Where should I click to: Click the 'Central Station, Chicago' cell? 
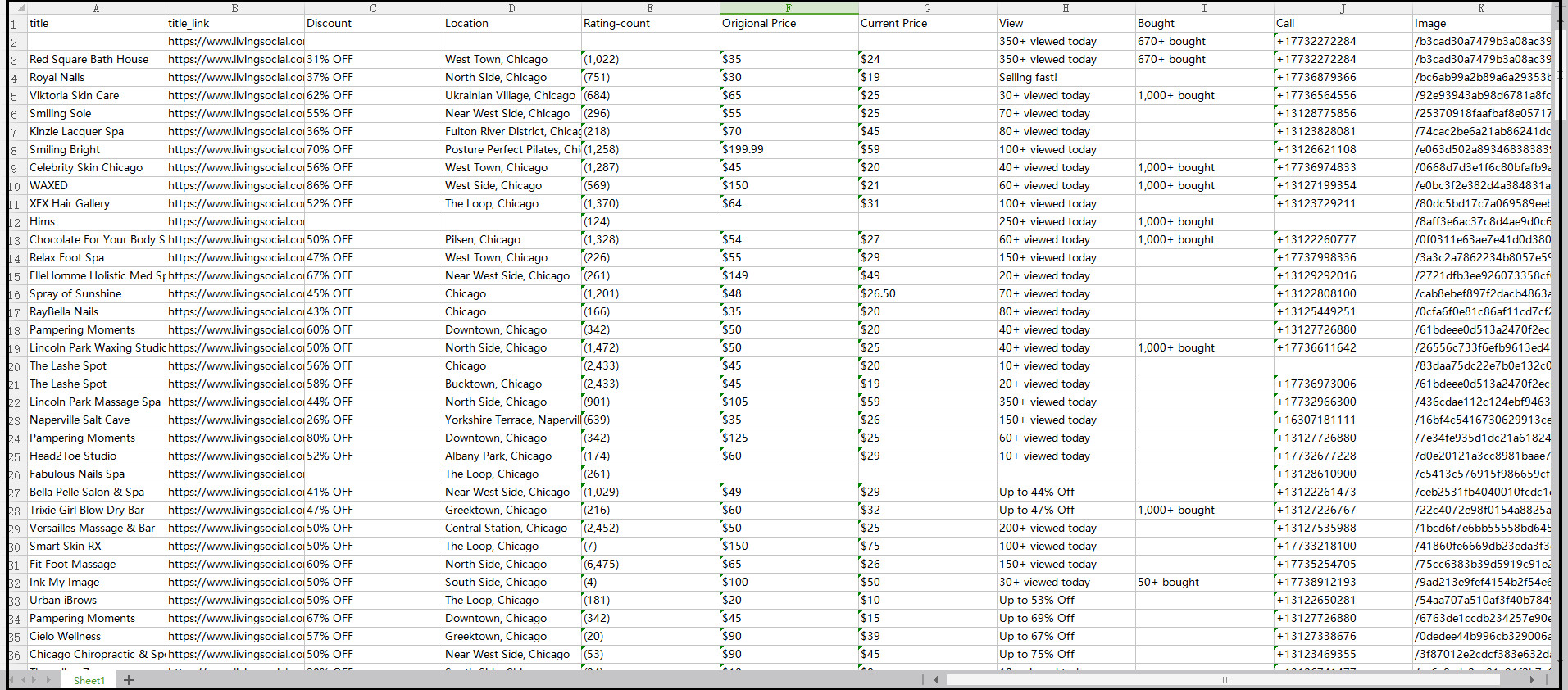pyautogui.click(x=511, y=529)
